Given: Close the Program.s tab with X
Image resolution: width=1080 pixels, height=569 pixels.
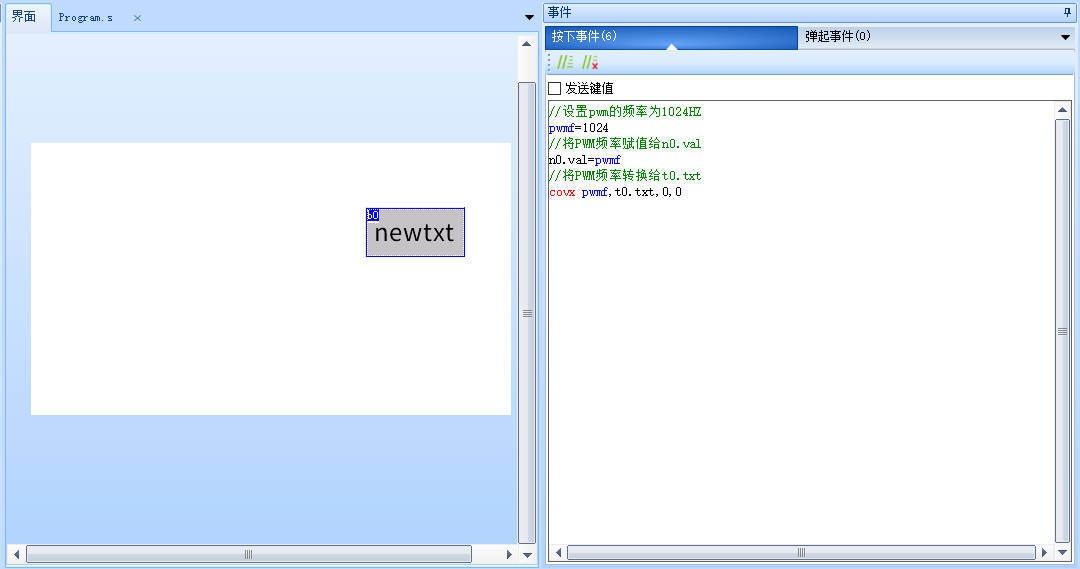Looking at the screenshot, I should tap(138, 18).
